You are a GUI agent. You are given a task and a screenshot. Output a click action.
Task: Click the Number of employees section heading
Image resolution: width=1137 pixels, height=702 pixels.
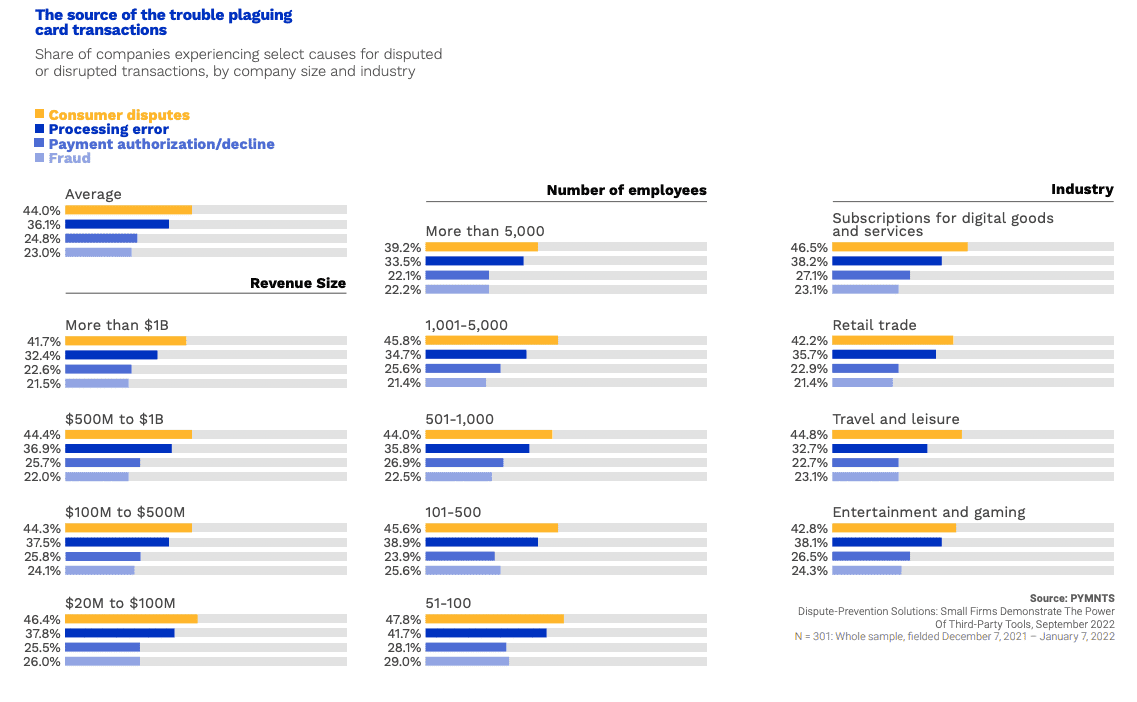coord(626,190)
